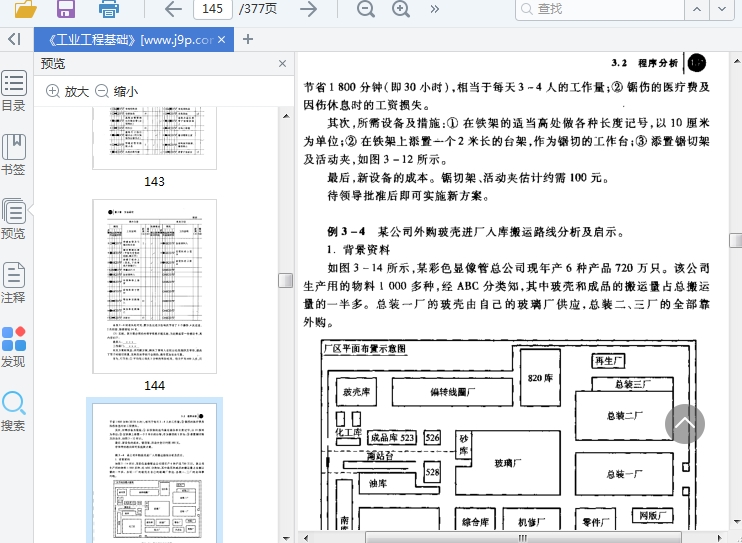Click the 总装一厂 box in the diagram
This screenshot has height=543, width=742.
coord(624,474)
